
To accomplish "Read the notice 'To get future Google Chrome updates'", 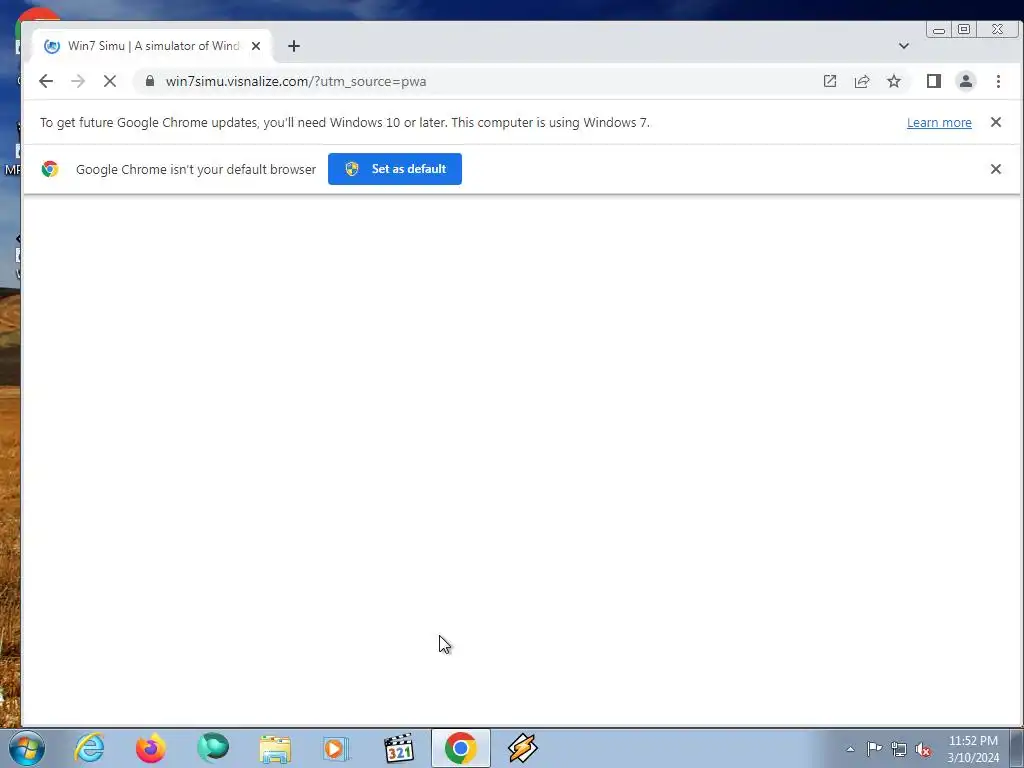I will [345, 123].
